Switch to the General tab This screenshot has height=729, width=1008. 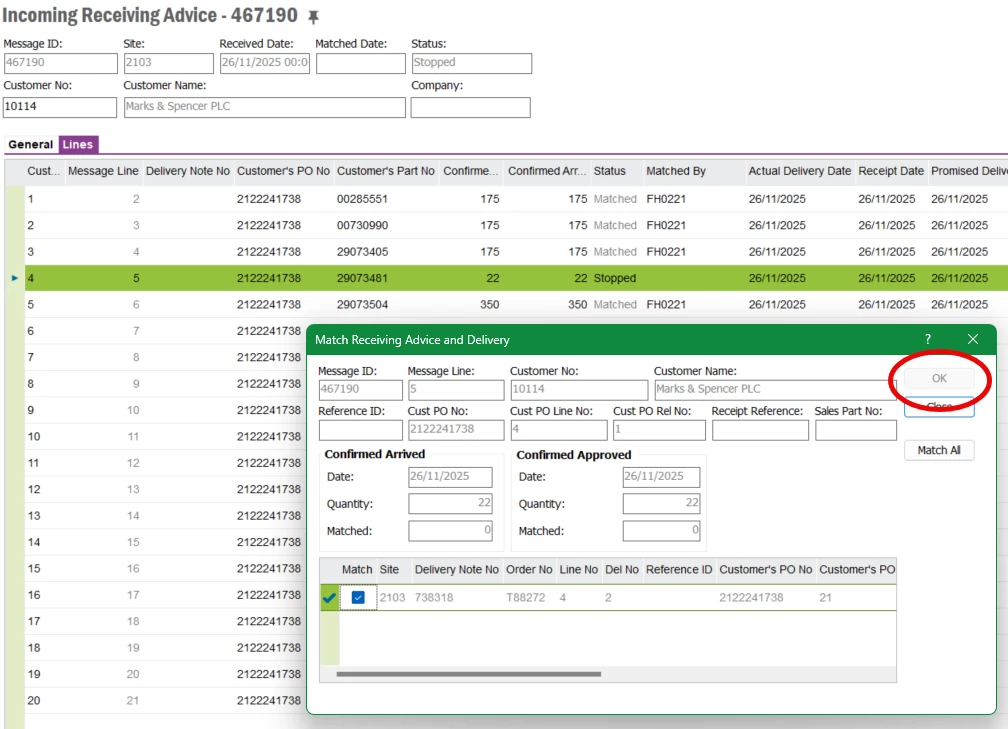(30, 145)
